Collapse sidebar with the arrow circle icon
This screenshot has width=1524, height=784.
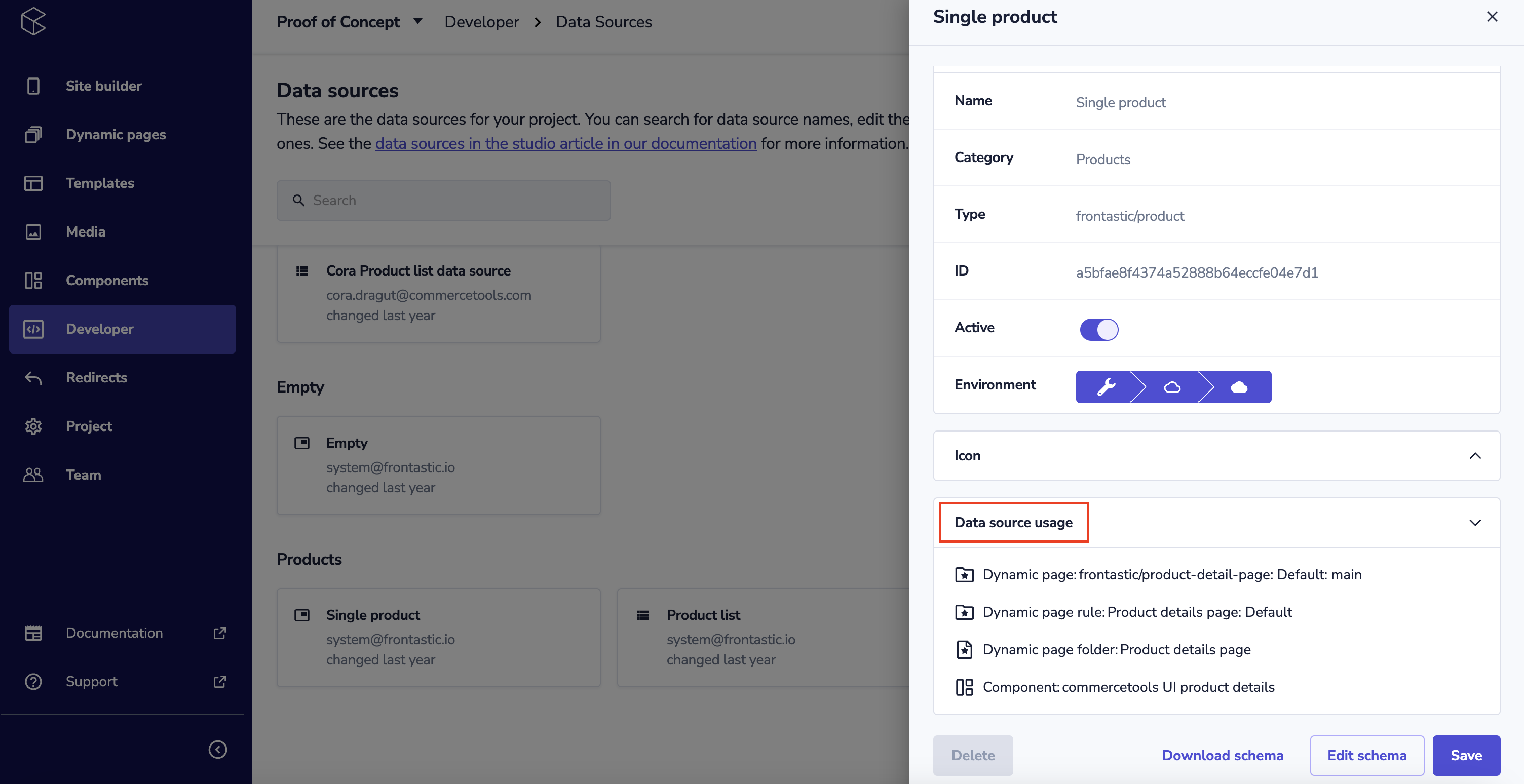[x=218, y=750]
